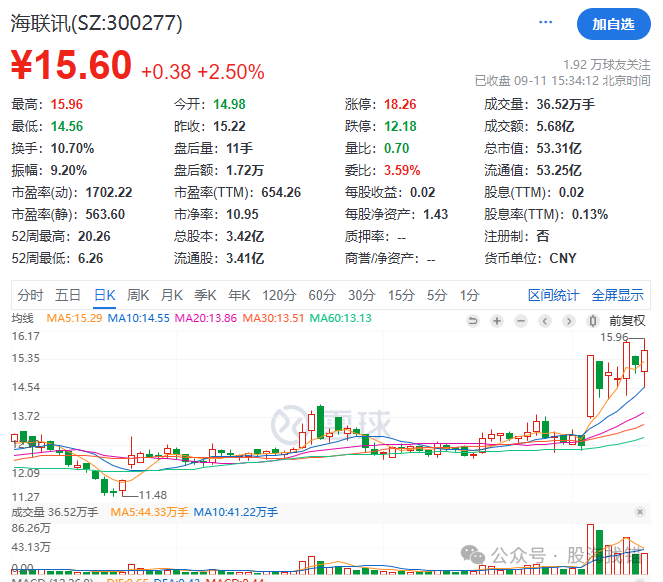Move chart left with left chevron
The image size is (663, 582).
(x=545, y=321)
